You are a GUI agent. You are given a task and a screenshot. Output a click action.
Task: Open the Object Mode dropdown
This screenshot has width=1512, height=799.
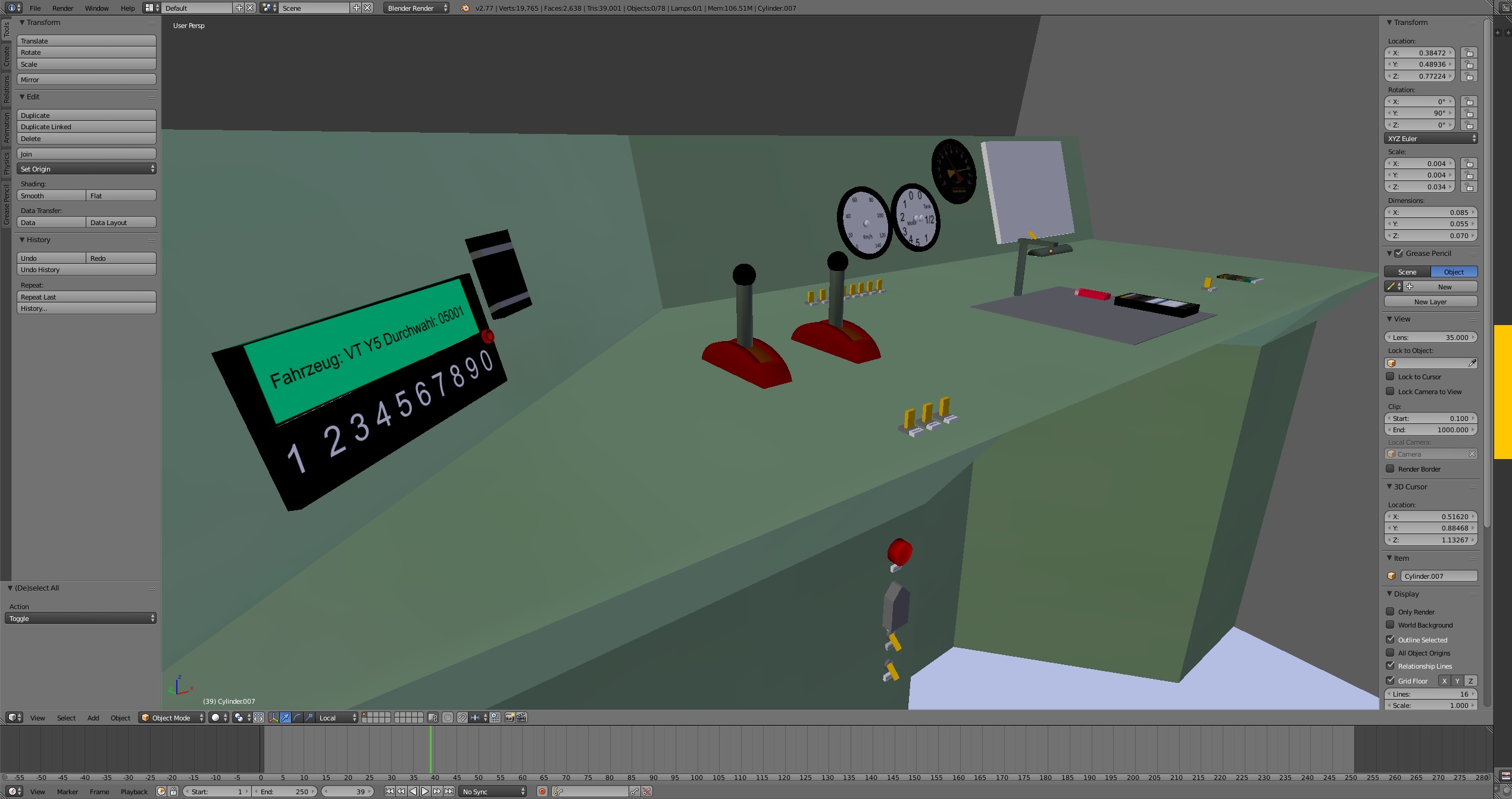coord(171,717)
